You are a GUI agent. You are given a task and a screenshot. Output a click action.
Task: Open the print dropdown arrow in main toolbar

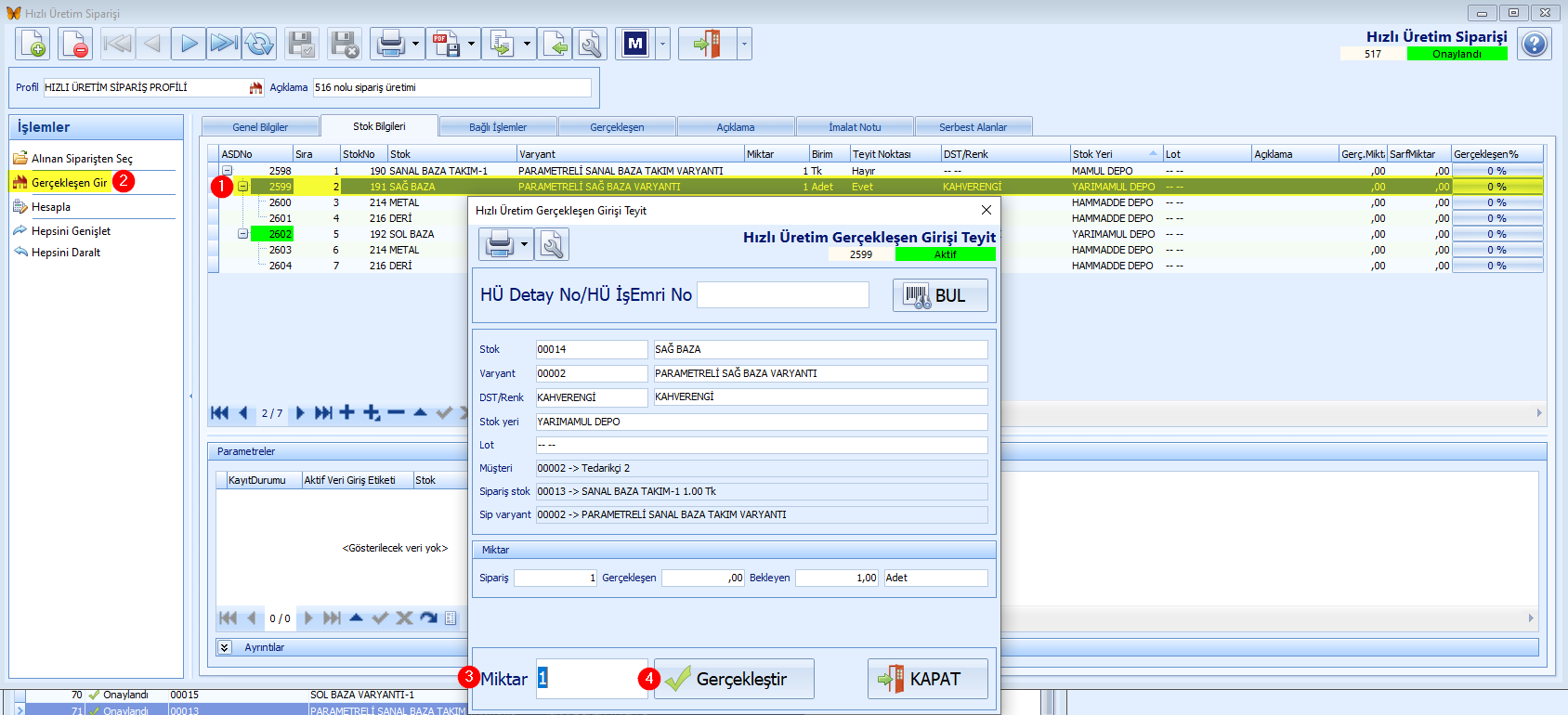coord(415,44)
